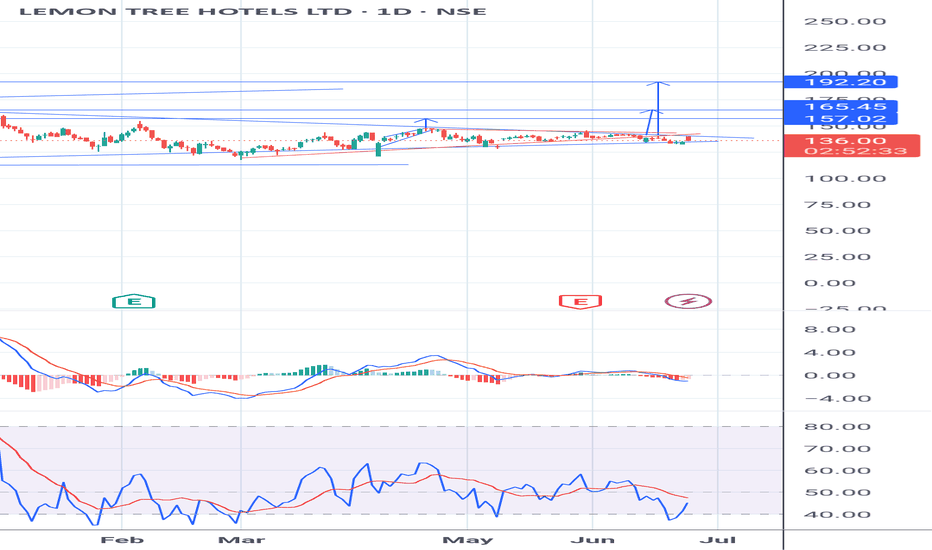
Task: Click the tall blue projection arrow near 192.20
Action: (x=658, y=108)
